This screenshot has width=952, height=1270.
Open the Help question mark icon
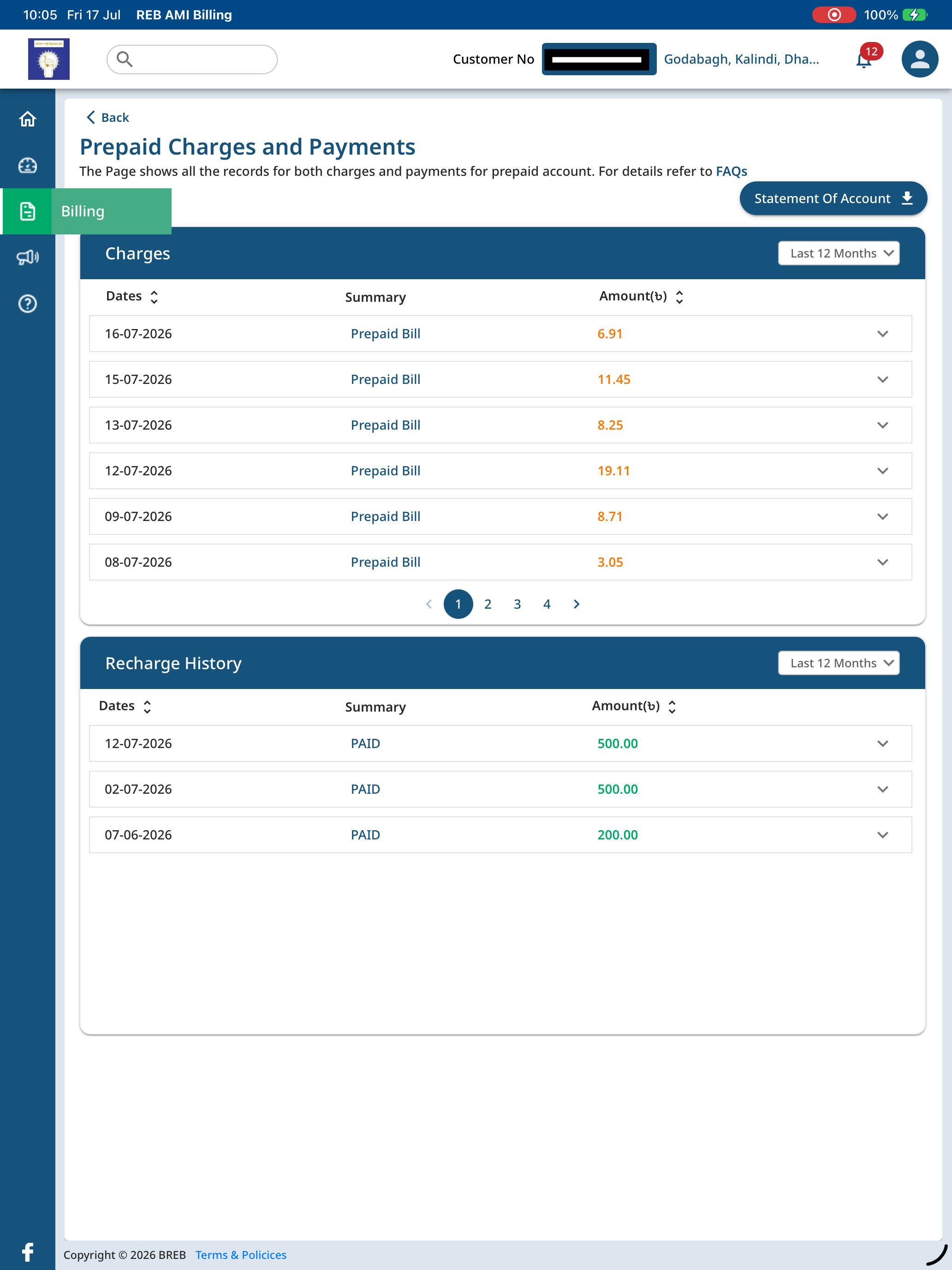tap(28, 304)
